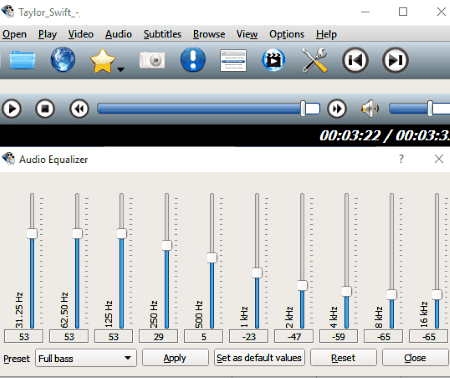This screenshot has width=450, height=378.
Task: Rewind with the backward button
Action: point(79,109)
